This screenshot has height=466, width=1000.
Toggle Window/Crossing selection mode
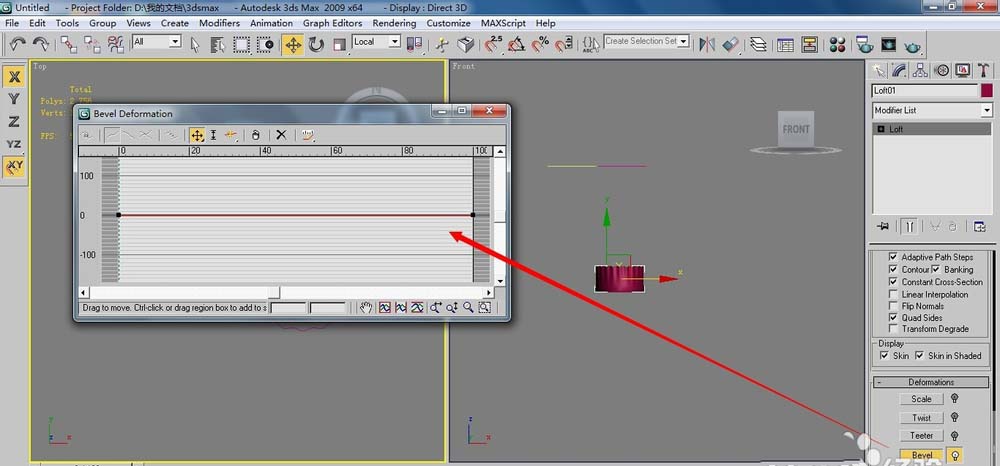click(x=265, y=45)
